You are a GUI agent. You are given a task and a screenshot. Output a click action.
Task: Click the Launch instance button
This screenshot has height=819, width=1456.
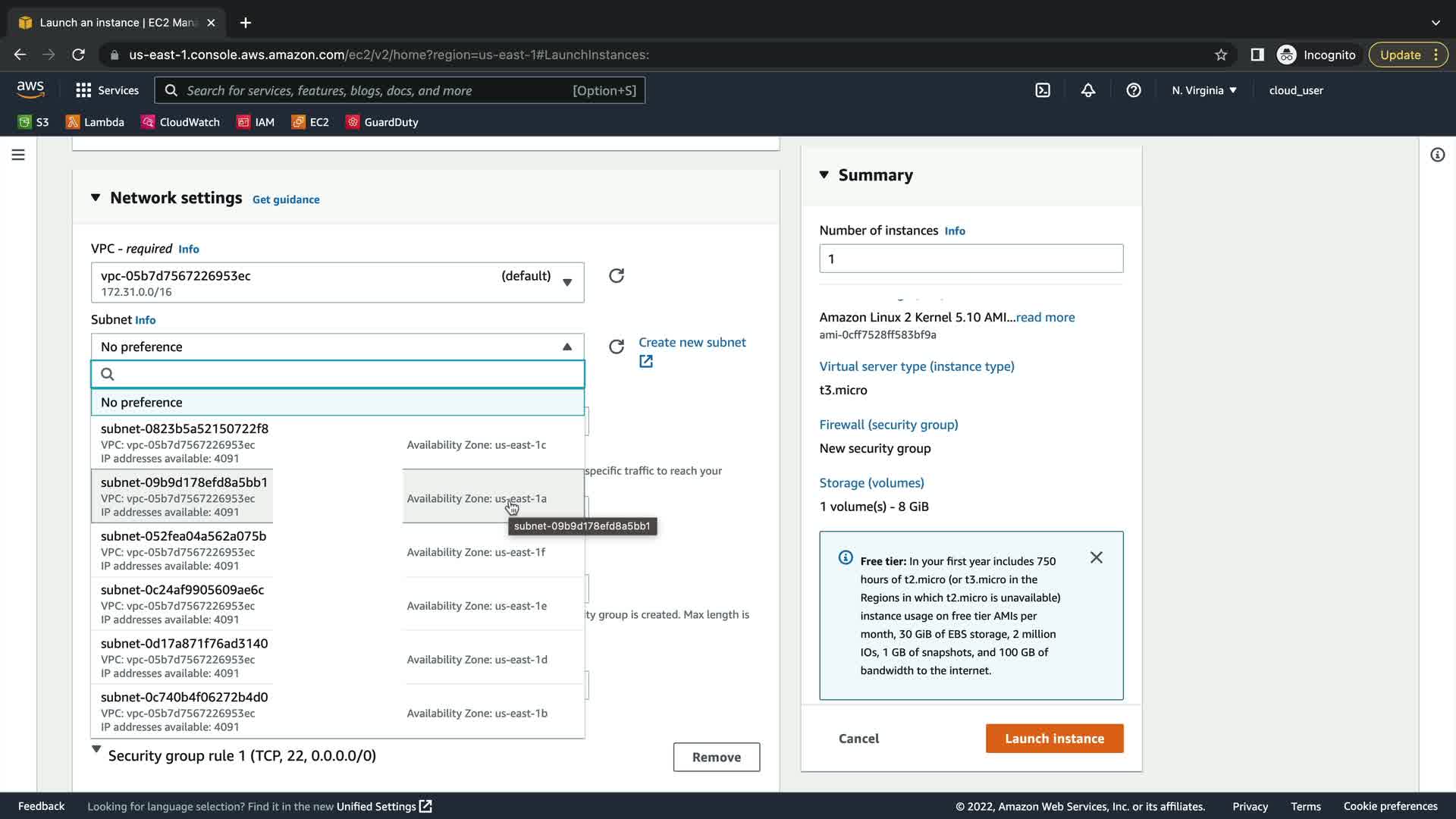(x=1054, y=739)
